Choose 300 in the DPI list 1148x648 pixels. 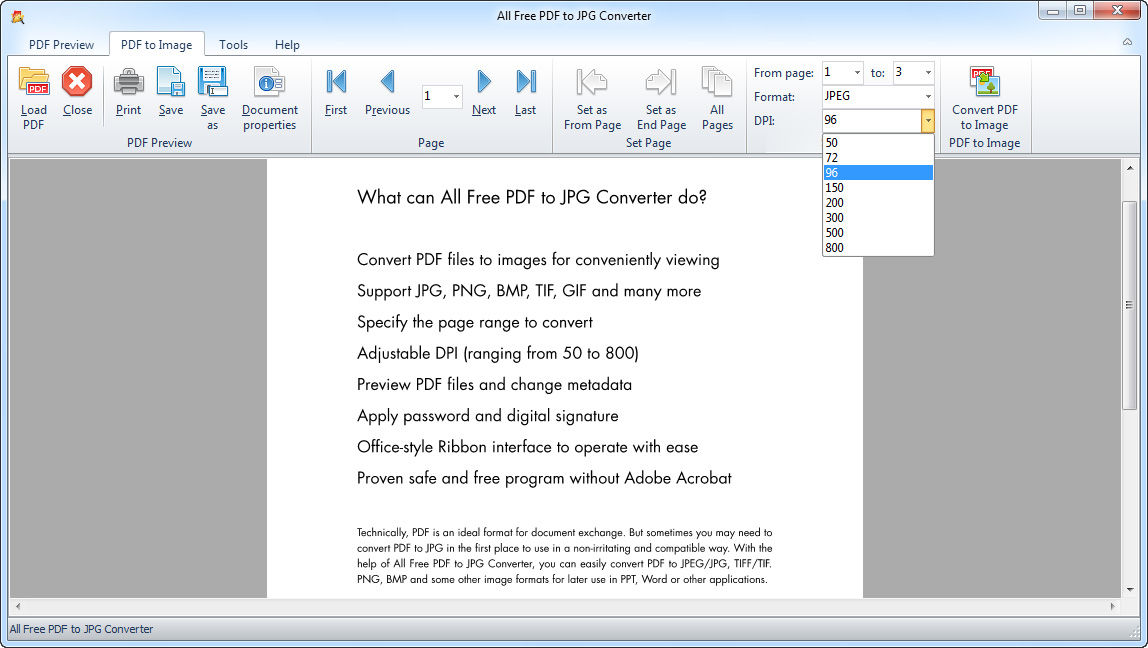[x=878, y=217]
